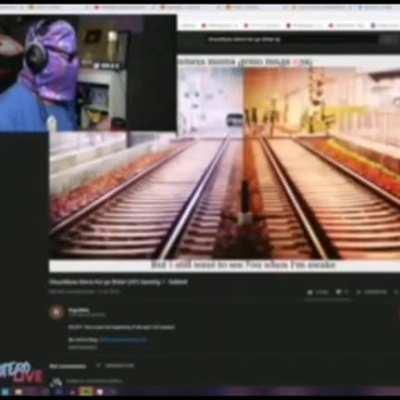Open the channel name next to the avatar

tap(79, 310)
